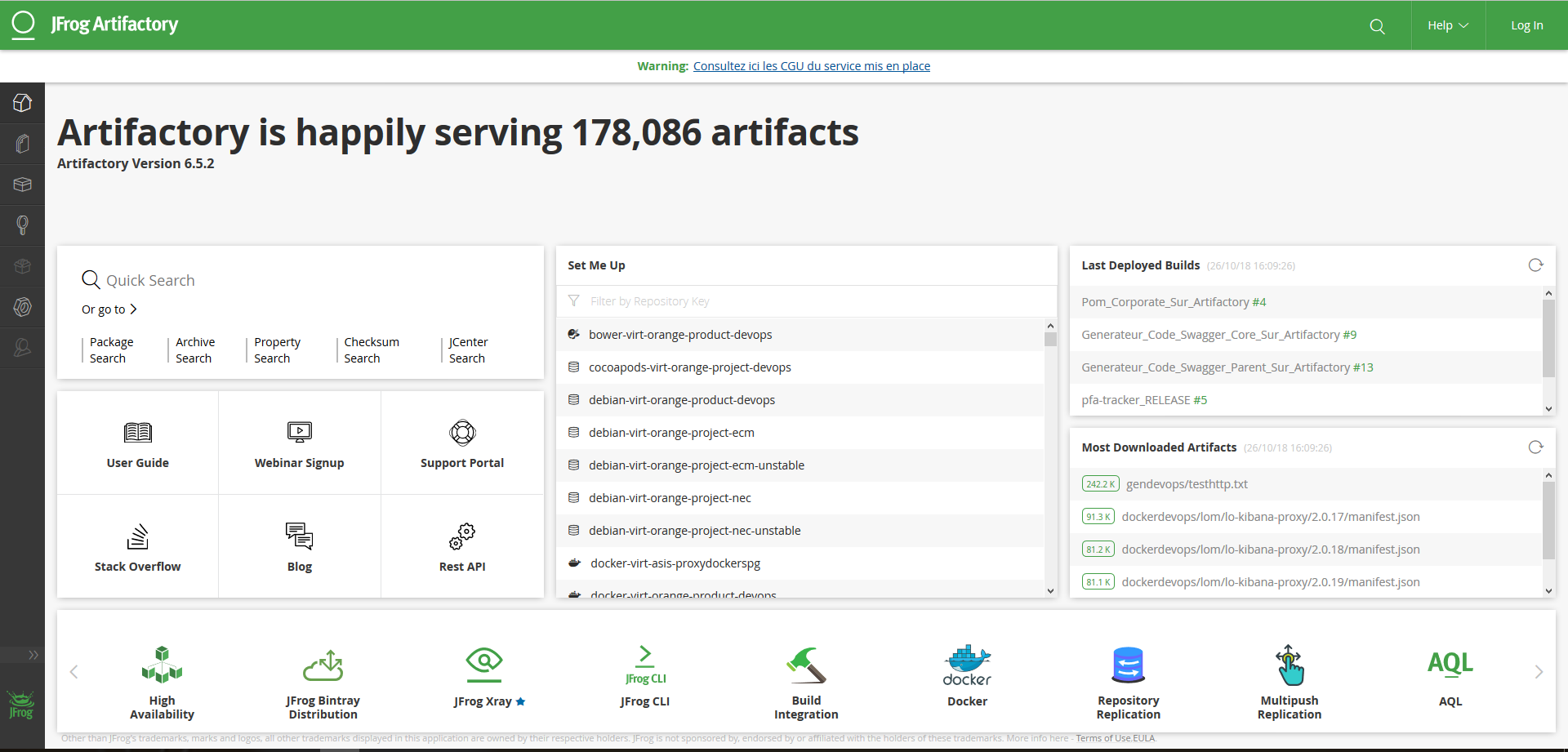Image resolution: width=1568 pixels, height=752 pixels.
Task: Open Docker whale feature icon
Action: pyautogui.click(x=968, y=665)
